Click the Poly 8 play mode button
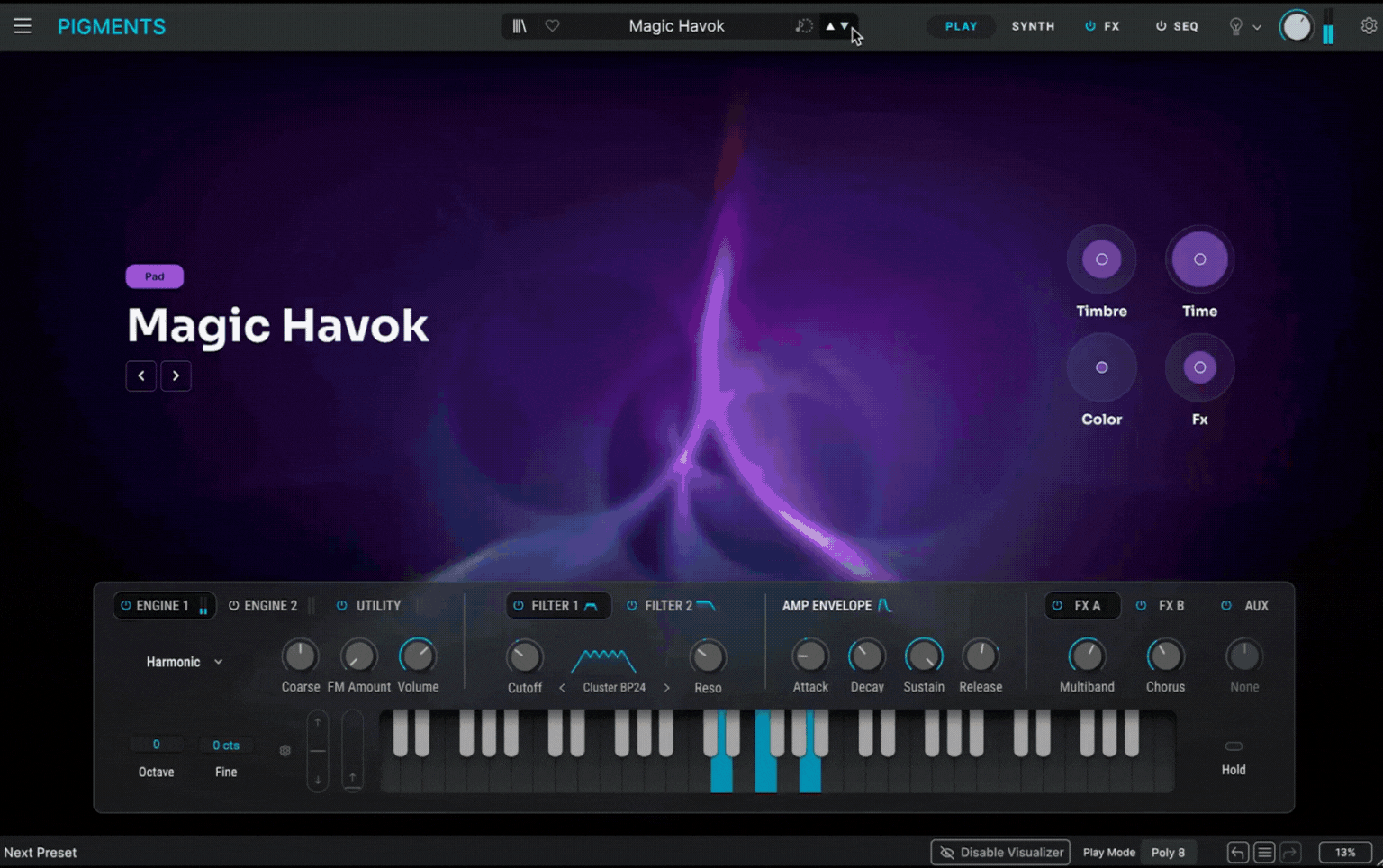 click(1169, 852)
